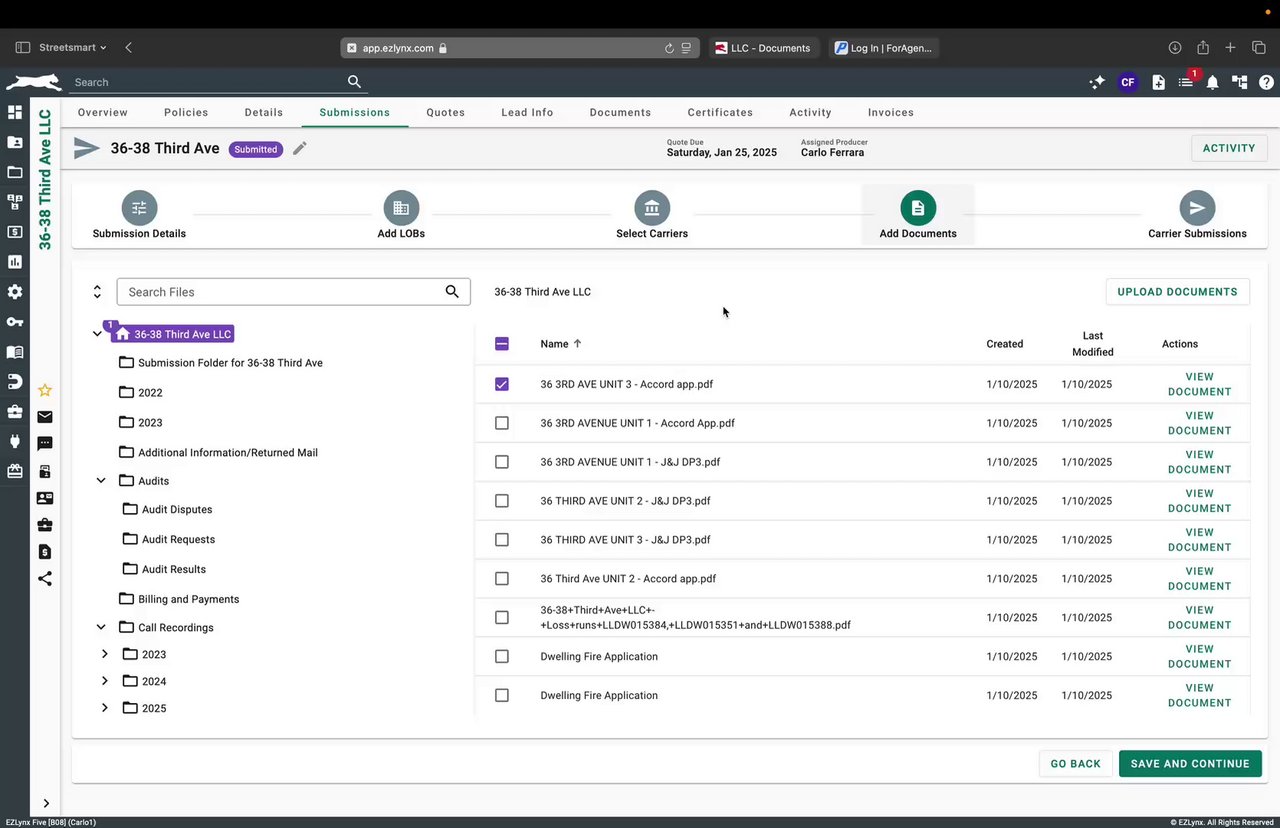The image size is (1280, 828).
Task: Switch to the Certificates tab
Action: point(720,112)
